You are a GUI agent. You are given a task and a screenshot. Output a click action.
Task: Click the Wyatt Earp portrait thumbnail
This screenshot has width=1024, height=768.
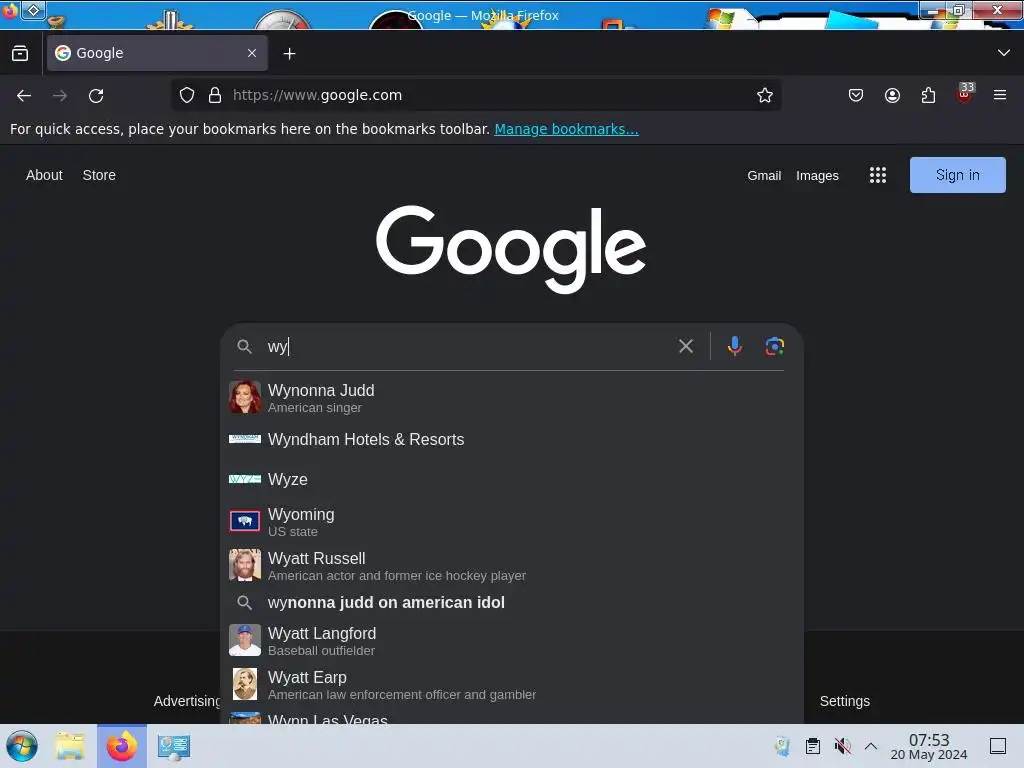coord(245,684)
